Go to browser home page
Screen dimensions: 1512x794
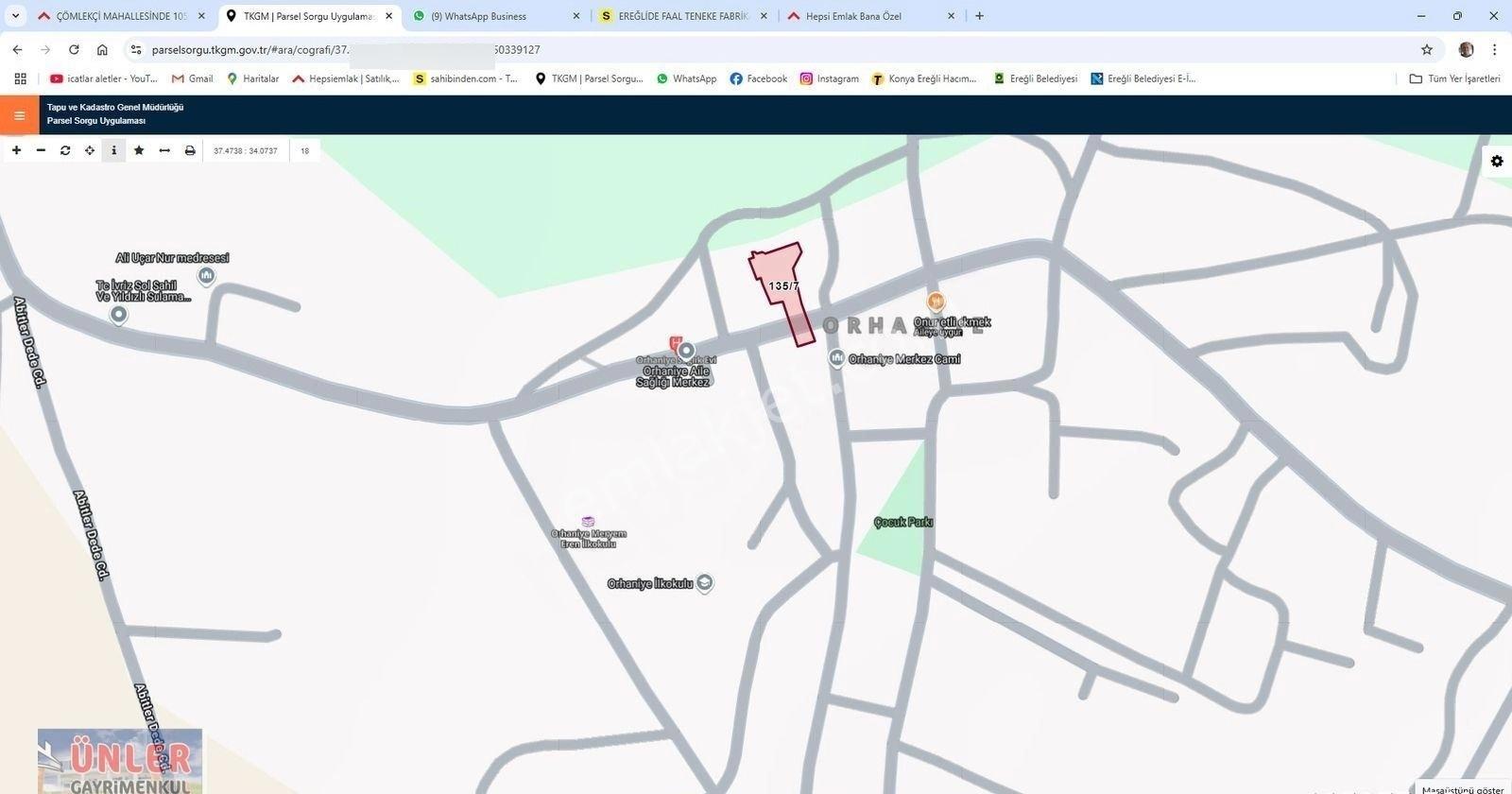point(102,49)
